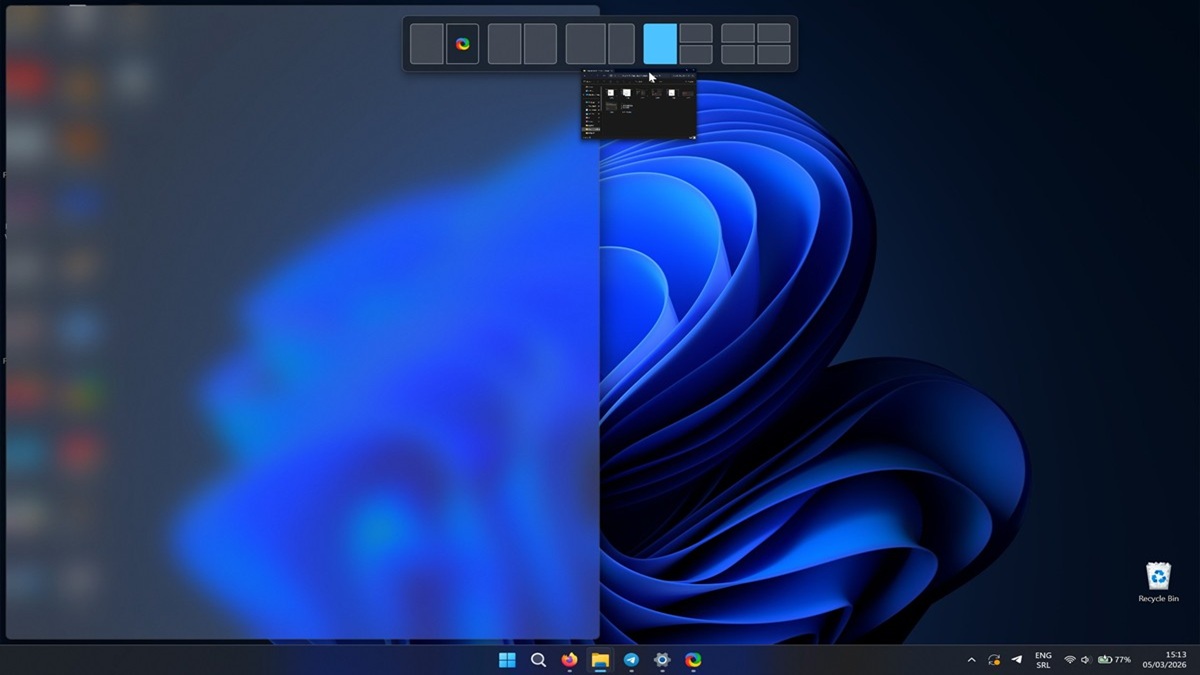The width and height of the screenshot is (1200, 675).
Task: Open the Windows Start menu
Action: [x=507, y=660]
